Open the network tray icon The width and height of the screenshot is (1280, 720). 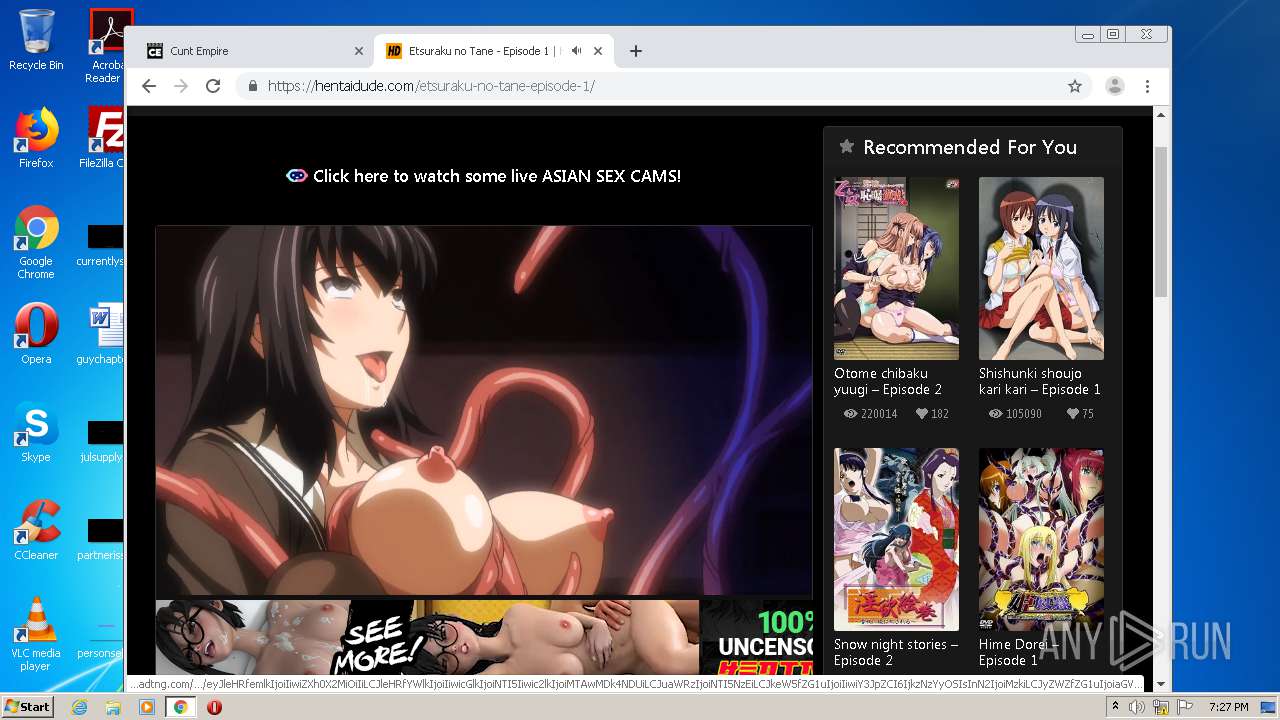pos(1161,707)
